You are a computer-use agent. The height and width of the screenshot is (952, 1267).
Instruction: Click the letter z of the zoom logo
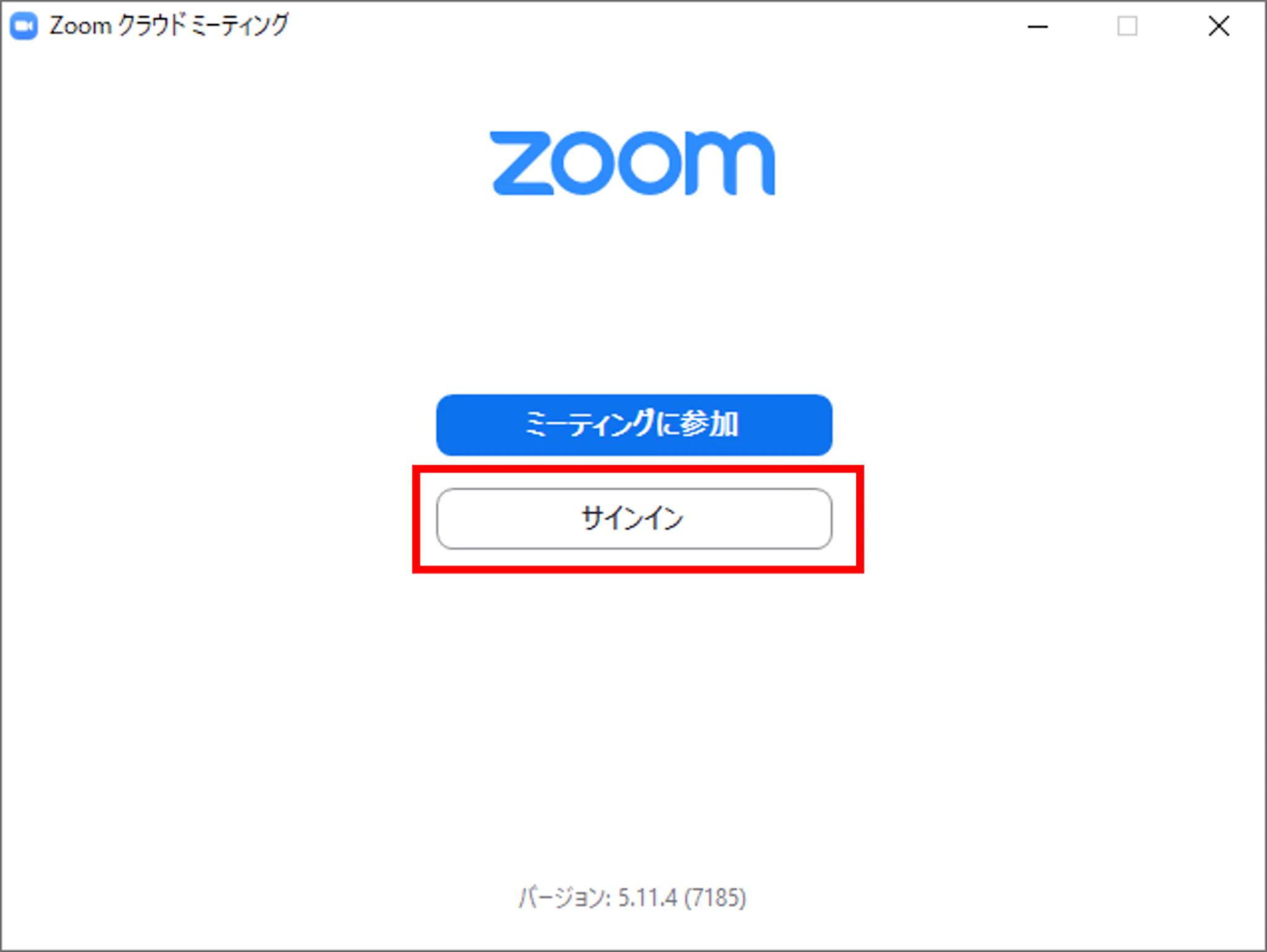tap(522, 163)
